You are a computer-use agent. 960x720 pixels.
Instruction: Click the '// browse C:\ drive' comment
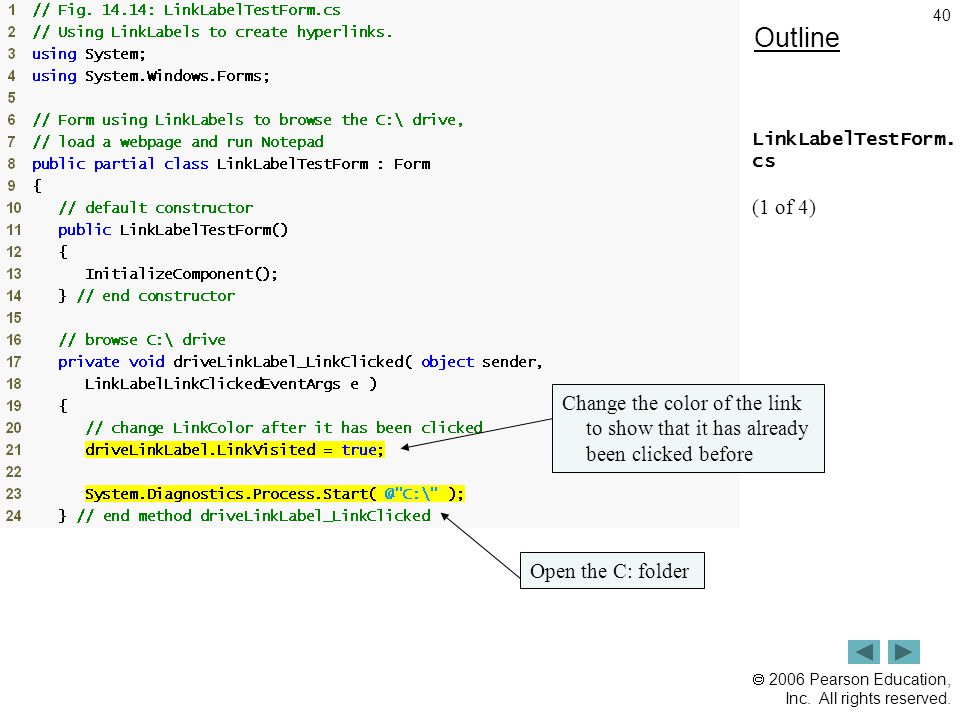tap(142, 340)
